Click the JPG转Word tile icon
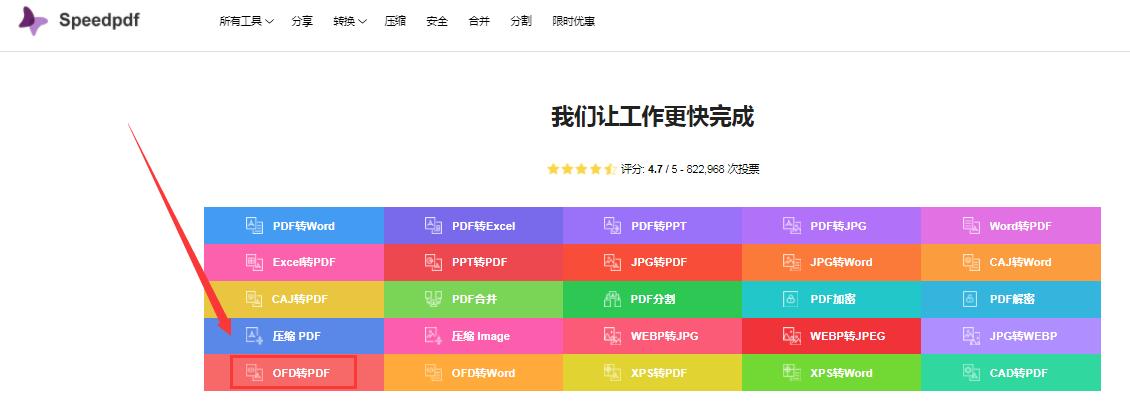The width and height of the screenshot is (1130, 401). [x=792, y=262]
